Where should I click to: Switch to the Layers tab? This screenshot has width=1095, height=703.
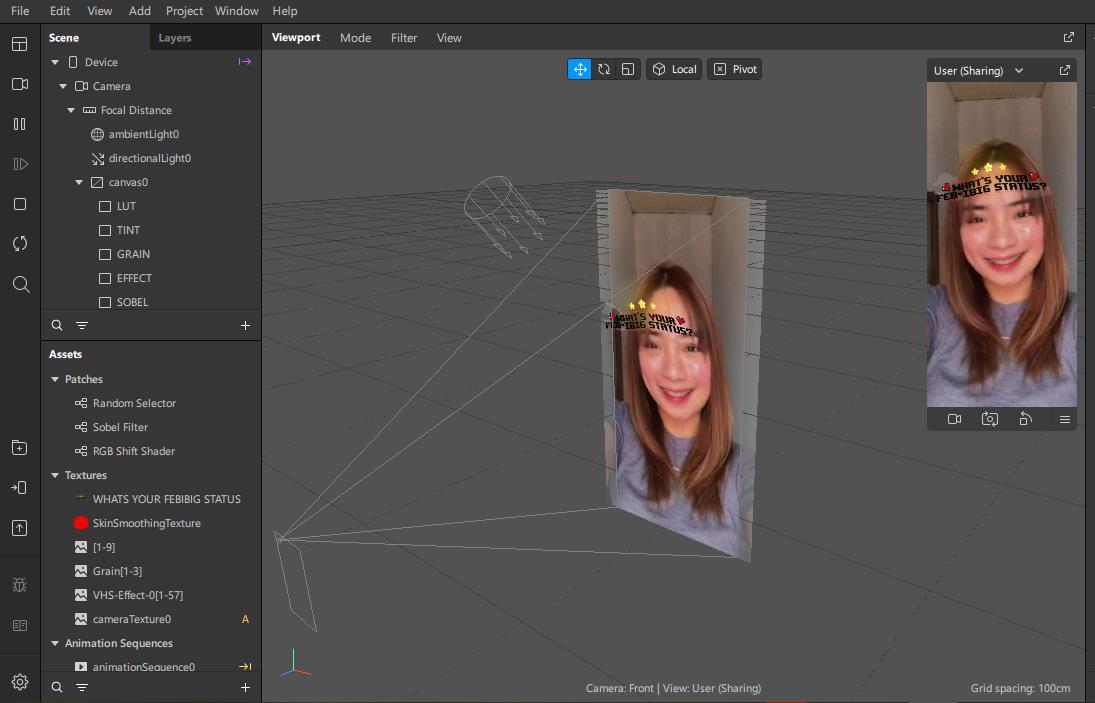point(175,38)
